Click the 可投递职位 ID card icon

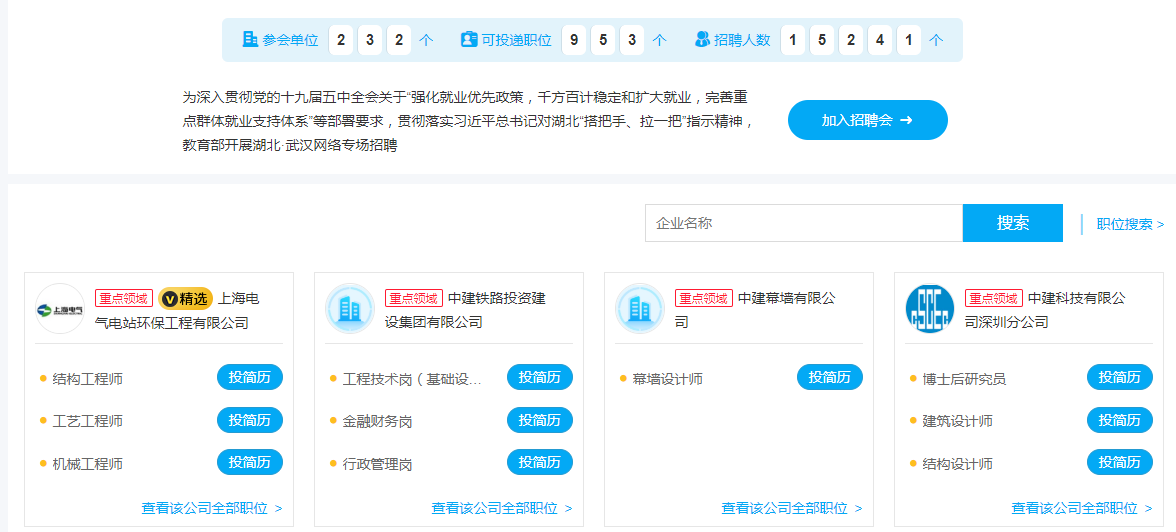coord(469,40)
